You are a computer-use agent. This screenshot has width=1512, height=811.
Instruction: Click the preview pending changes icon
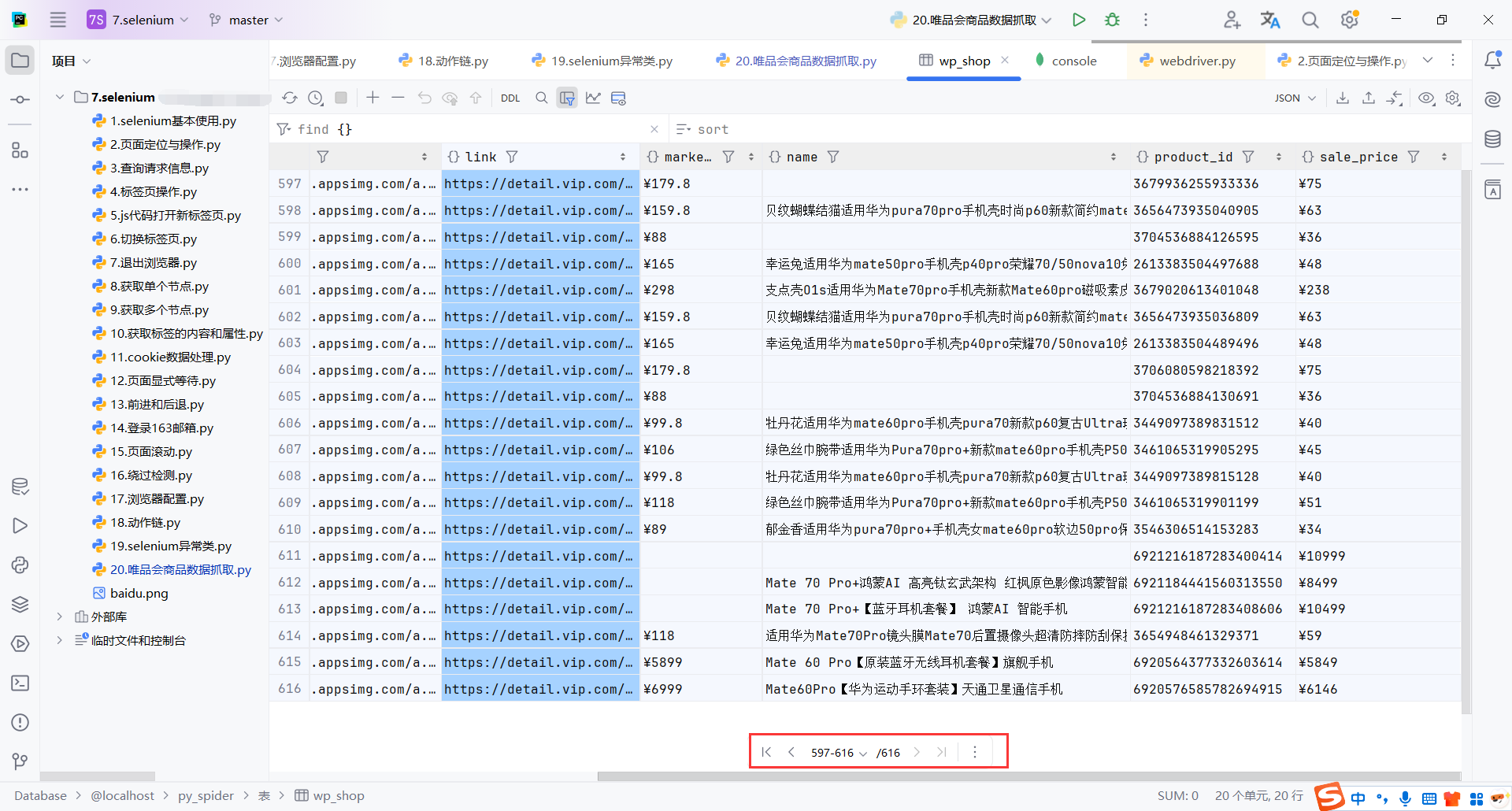tap(450, 98)
